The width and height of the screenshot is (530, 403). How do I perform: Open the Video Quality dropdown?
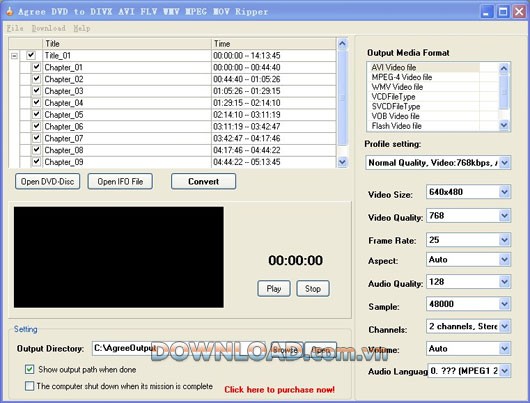click(504, 216)
